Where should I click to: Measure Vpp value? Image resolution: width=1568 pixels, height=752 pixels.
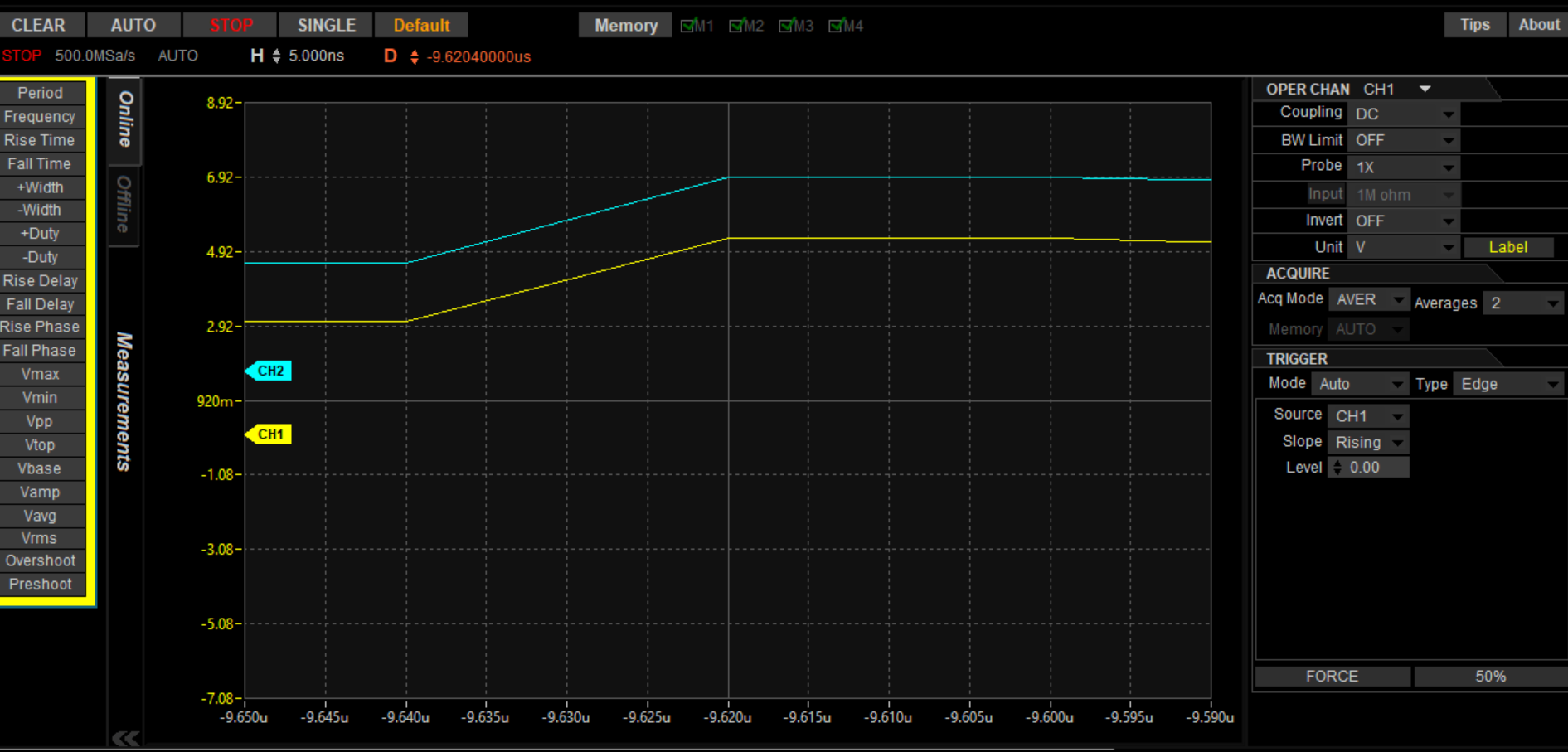[x=42, y=421]
